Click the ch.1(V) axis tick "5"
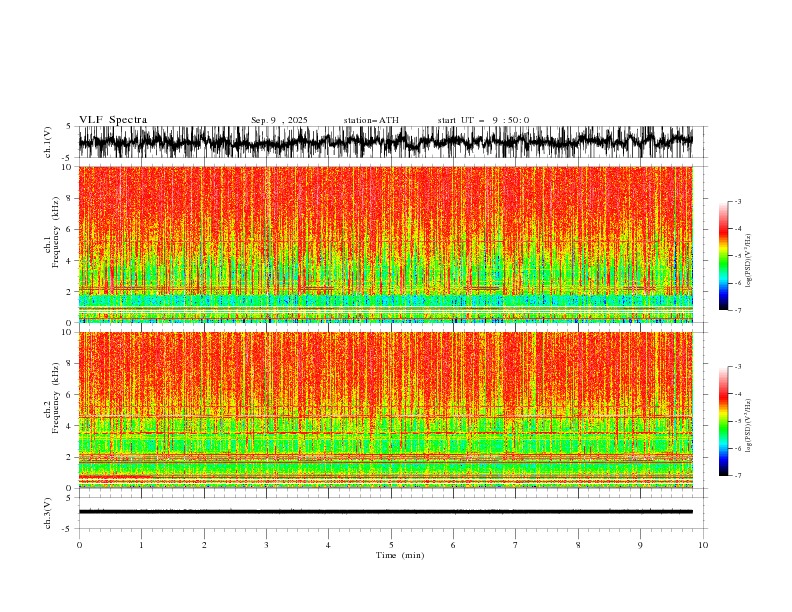Viewport: 792px width, 612px height. tap(69, 127)
